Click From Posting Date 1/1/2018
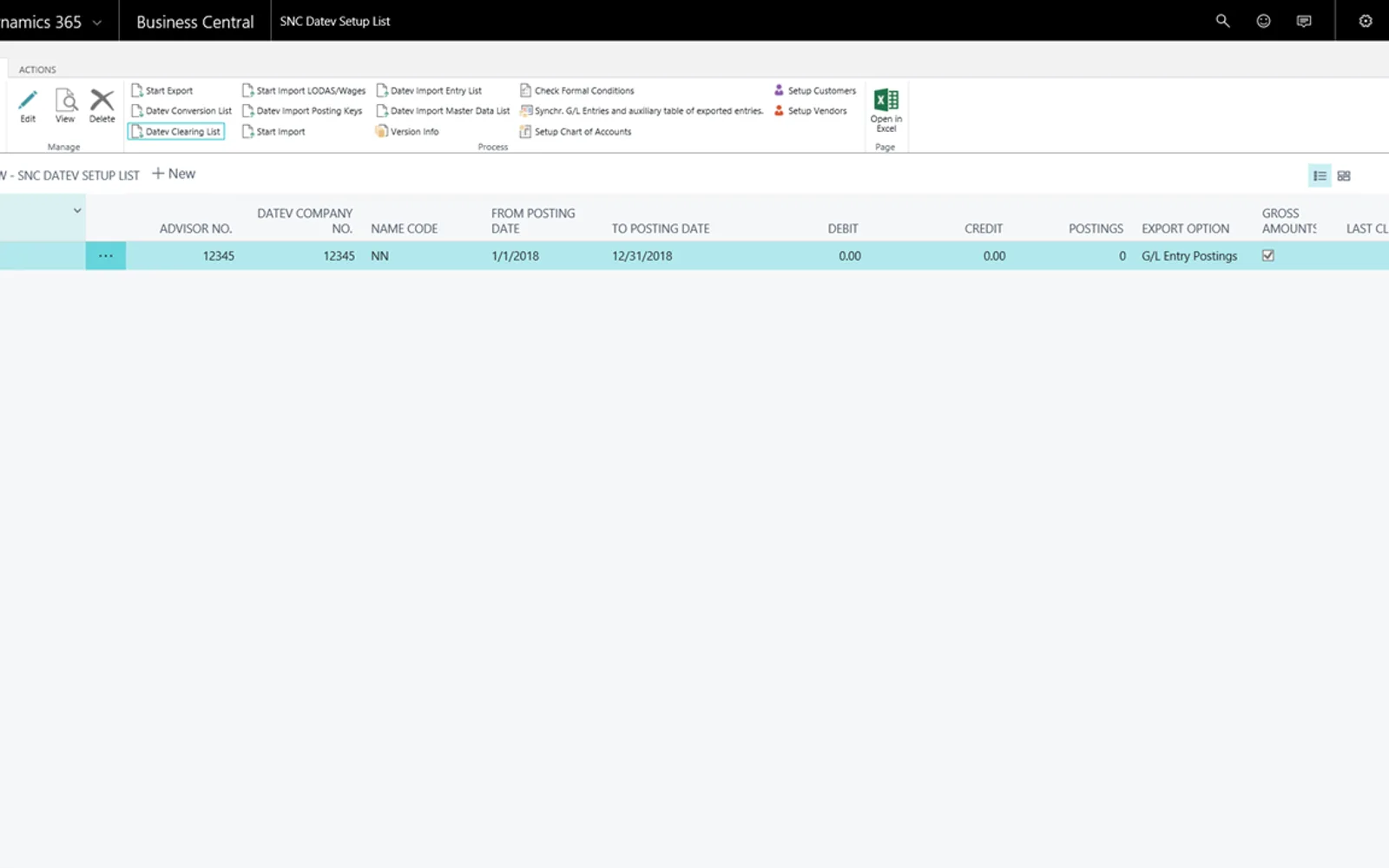This screenshot has height=868, width=1389. [x=515, y=256]
